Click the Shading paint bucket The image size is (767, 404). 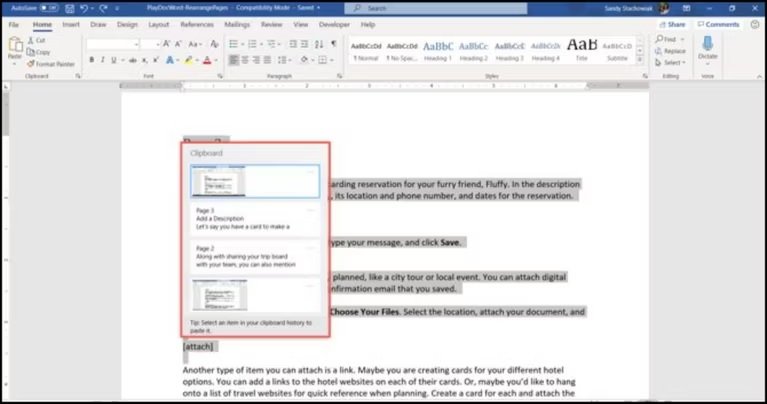(x=304, y=60)
